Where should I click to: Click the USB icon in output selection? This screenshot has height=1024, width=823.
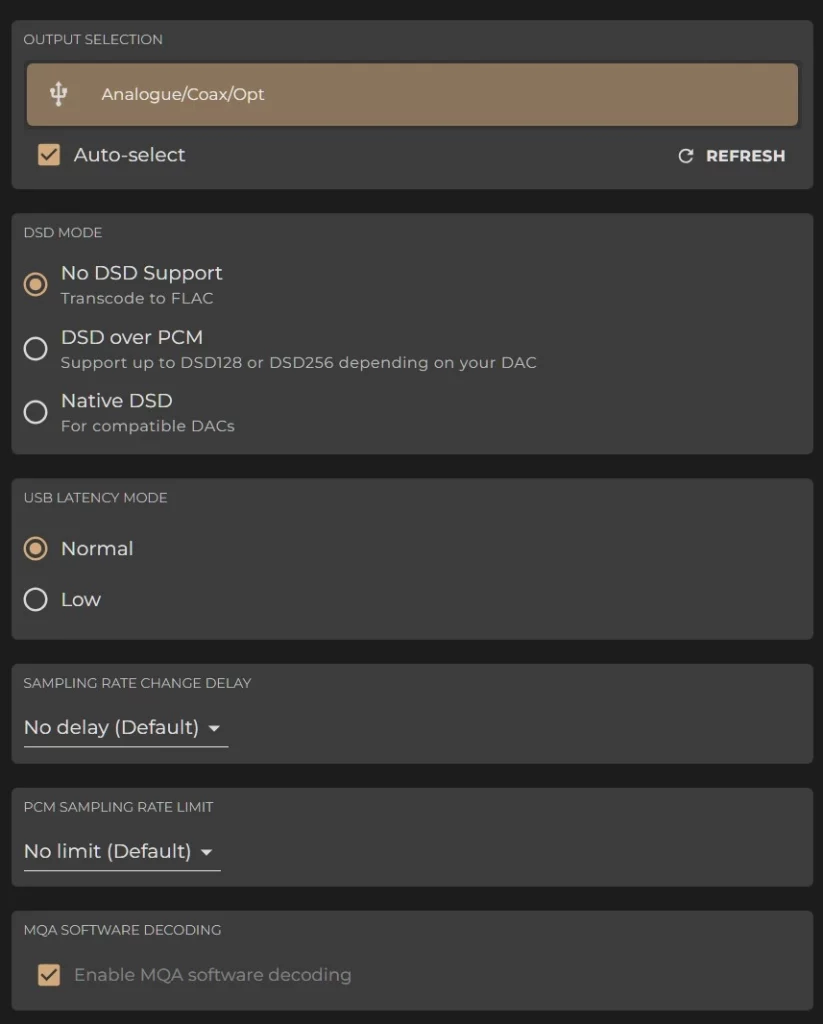tap(59, 94)
